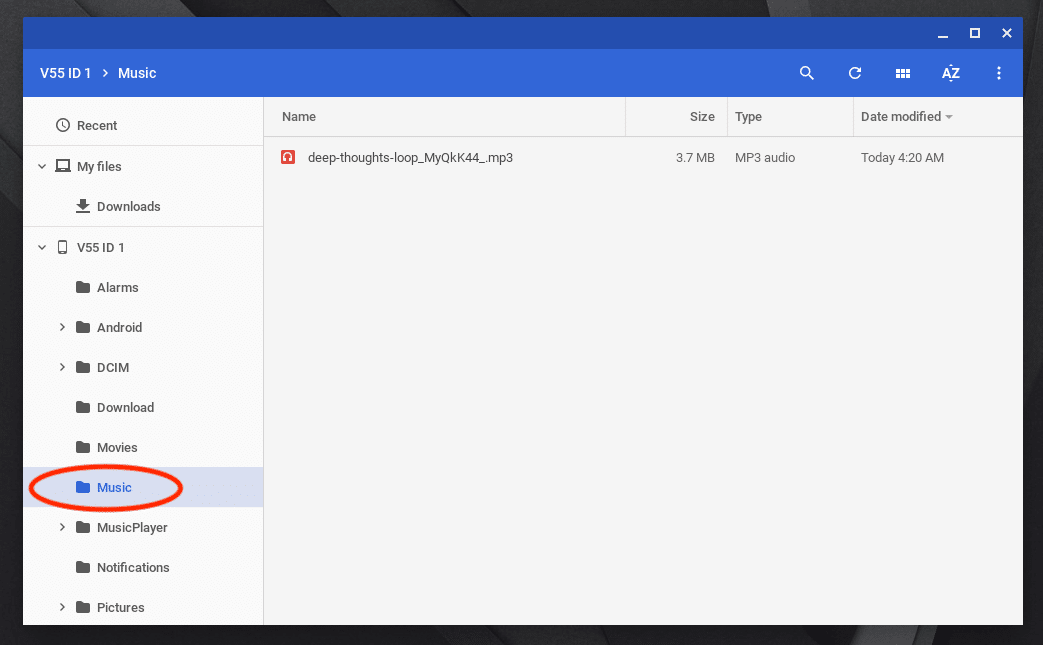Select the Downloads folder under My files
1043x645 pixels.
[x=128, y=206]
